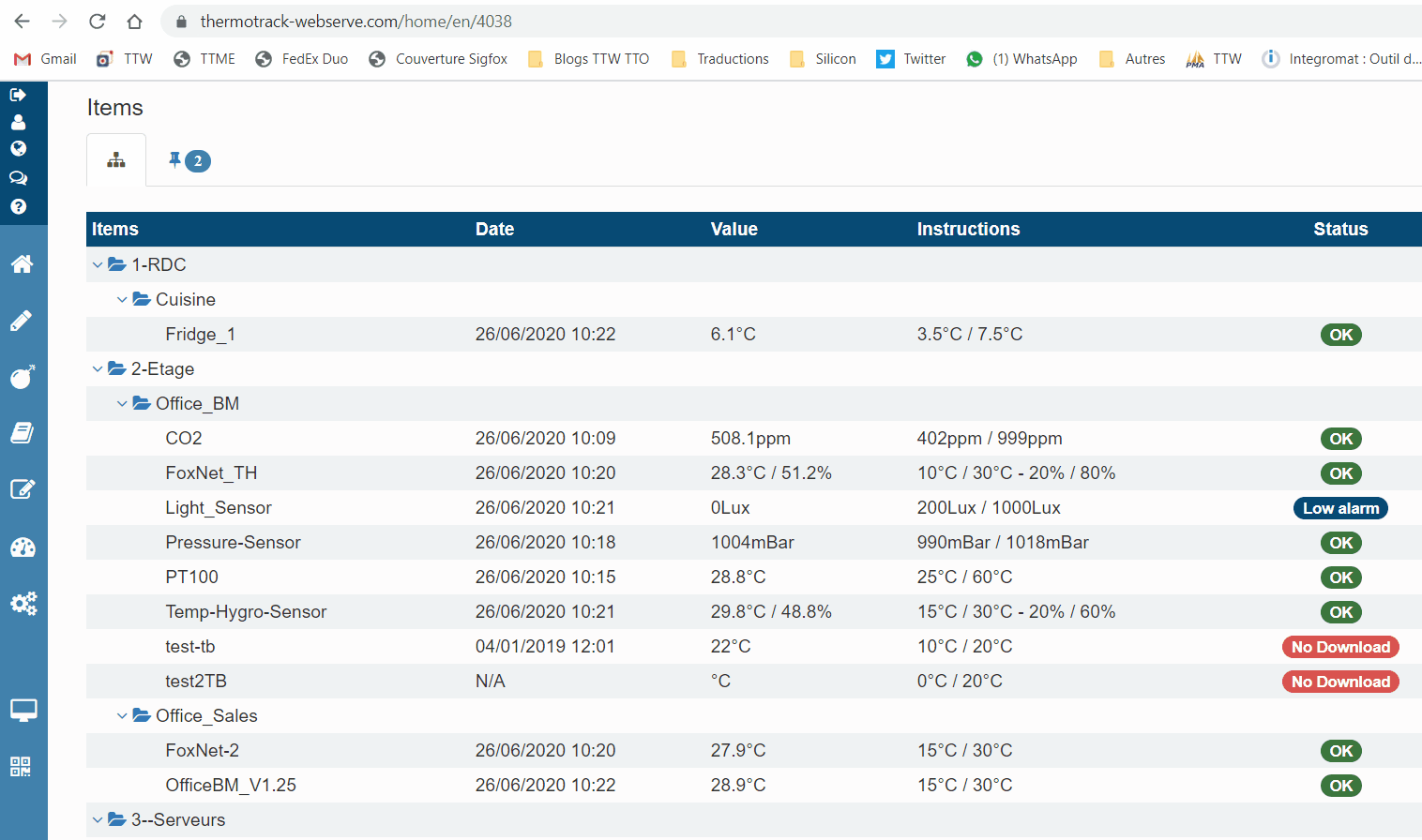The image size is (1422, 840).
Task: Open the book reports icon
Action: point(23,432)
